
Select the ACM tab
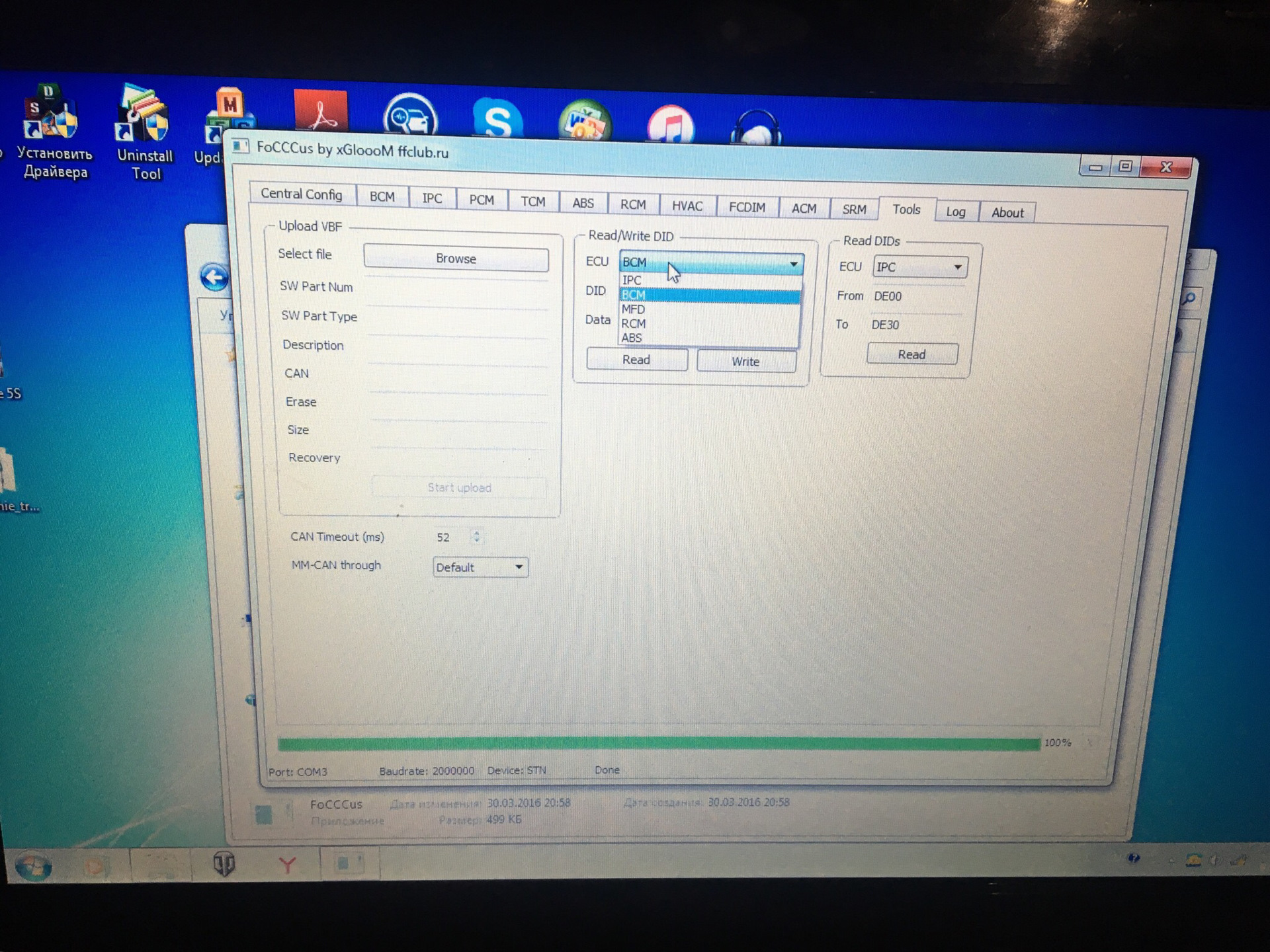click(804, 208)
